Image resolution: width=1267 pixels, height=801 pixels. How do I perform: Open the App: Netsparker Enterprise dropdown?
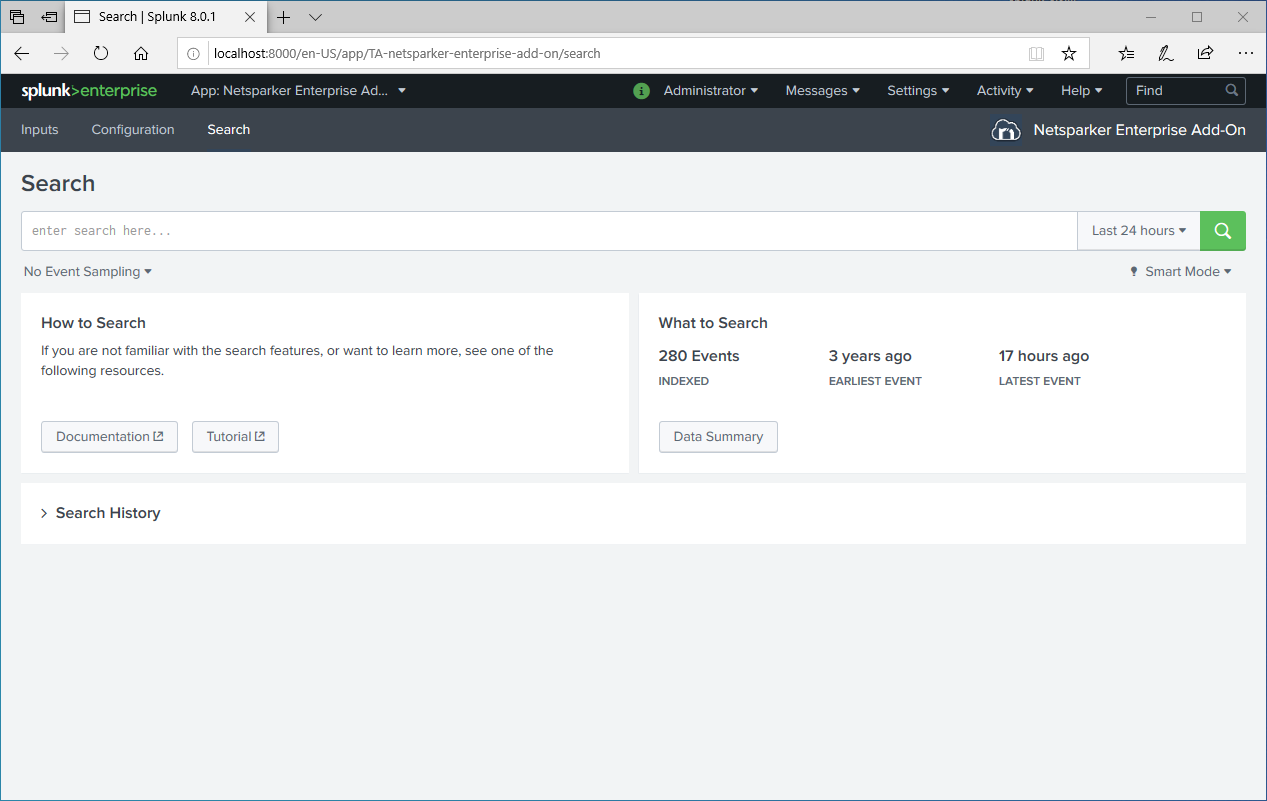[295, 90]
